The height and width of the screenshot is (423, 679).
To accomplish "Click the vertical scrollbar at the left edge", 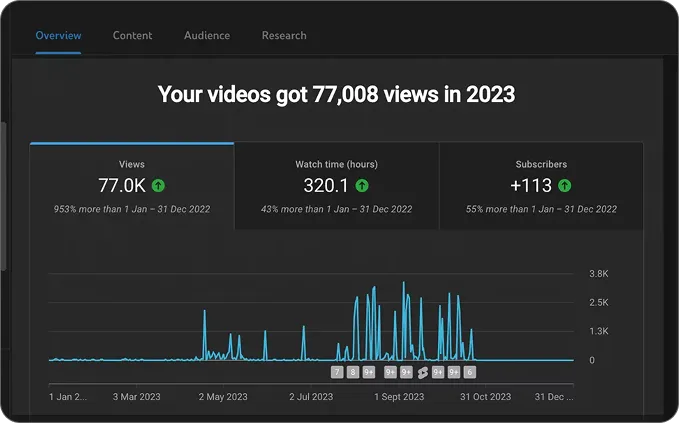I will [3, 196].
